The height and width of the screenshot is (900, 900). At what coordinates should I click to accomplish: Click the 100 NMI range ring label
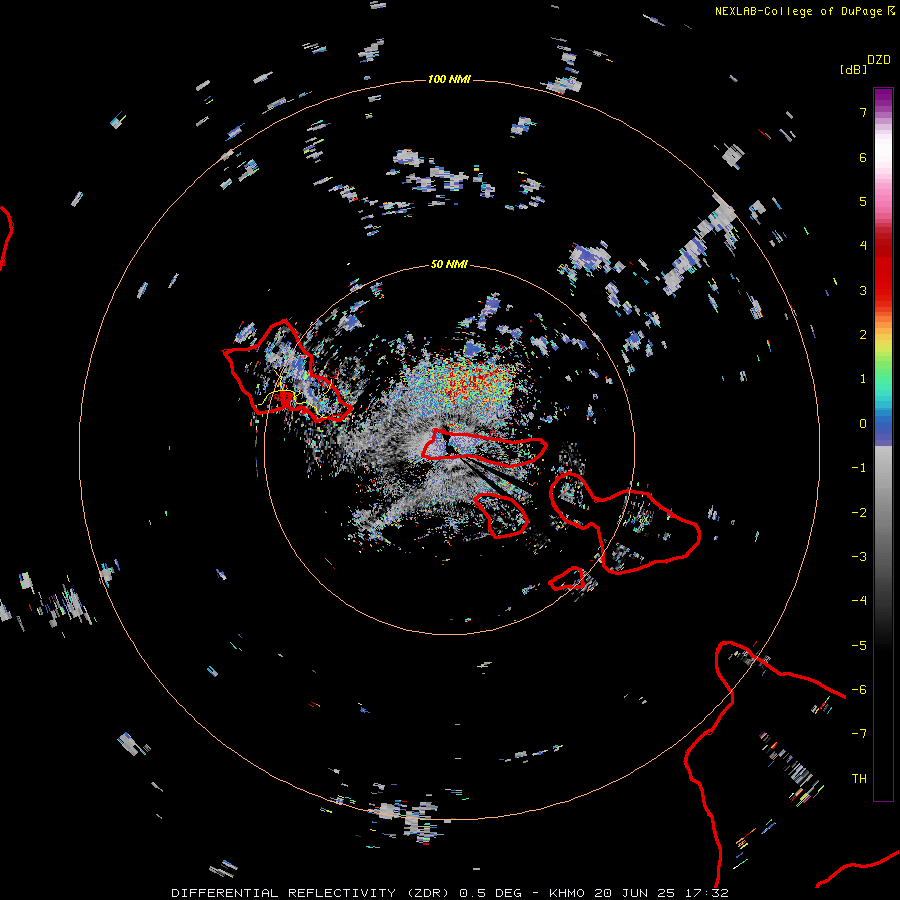tap(449, 79)
